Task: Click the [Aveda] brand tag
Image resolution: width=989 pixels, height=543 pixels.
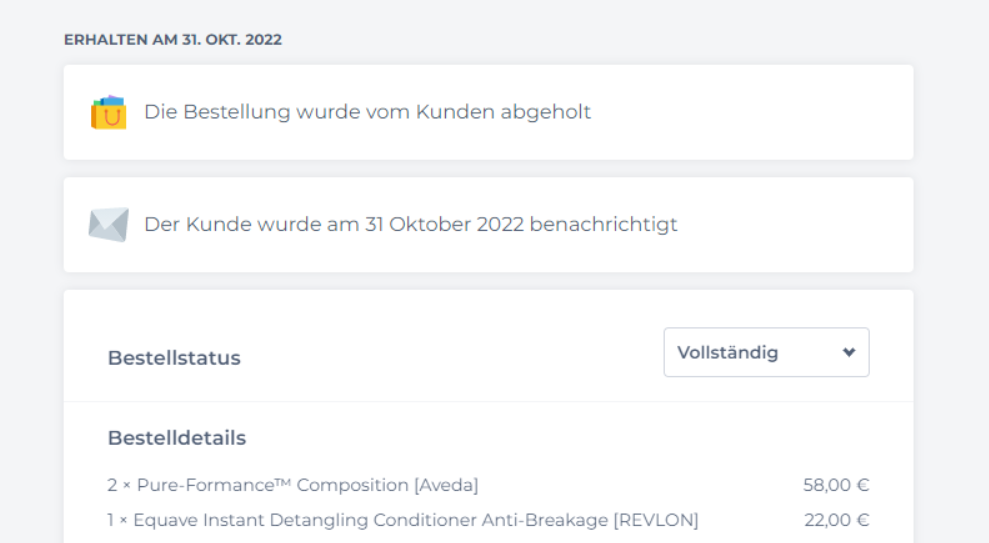Action: (446, 485)
